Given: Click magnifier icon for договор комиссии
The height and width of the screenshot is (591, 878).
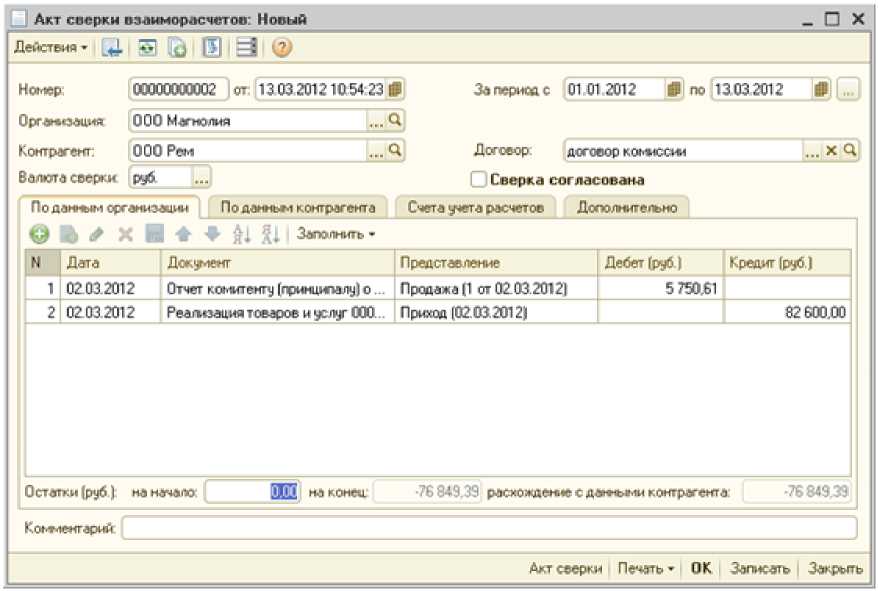Looking at the screenshot, I should pos(850,151).
